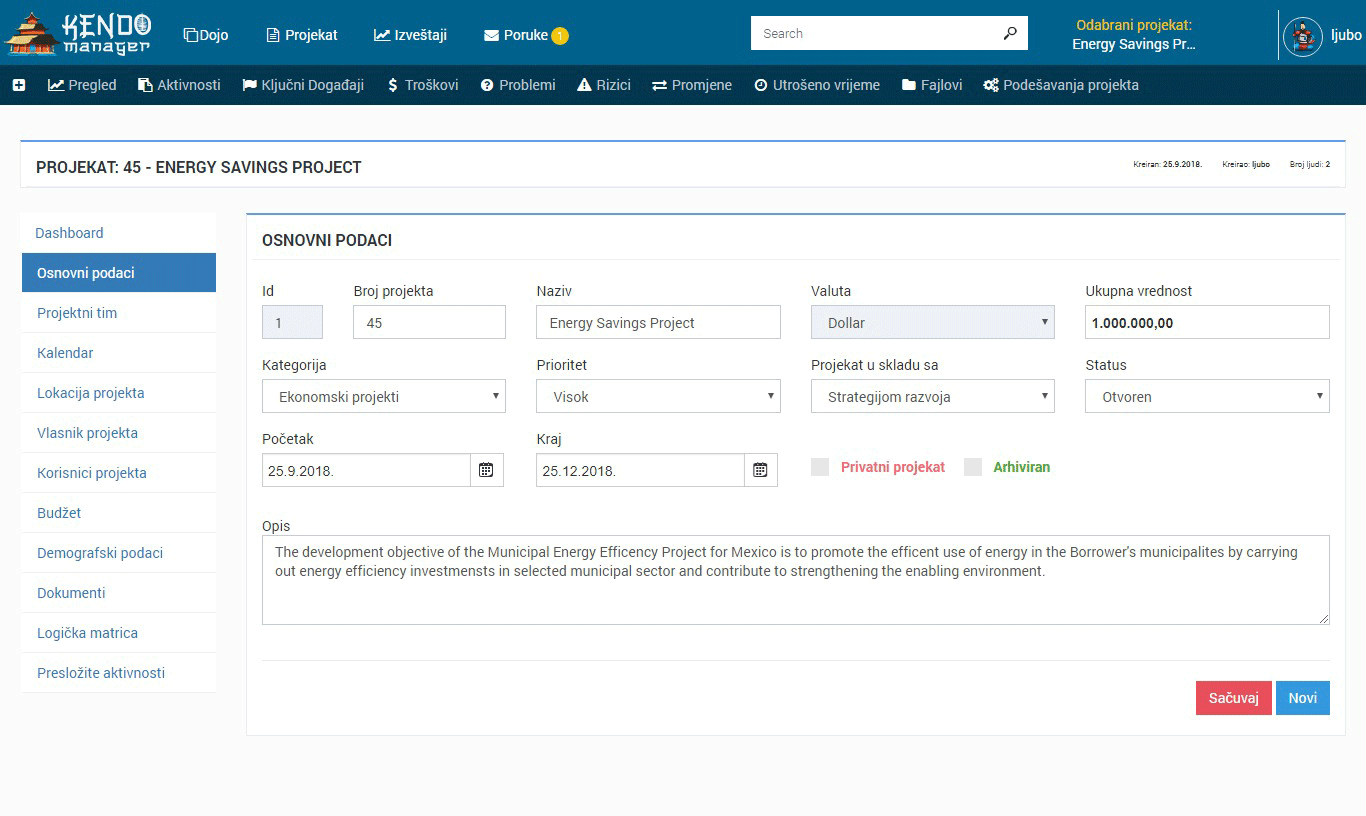Focus the Search input field
This screenshot has height=816, width=1366.
[x=875, y=33]
